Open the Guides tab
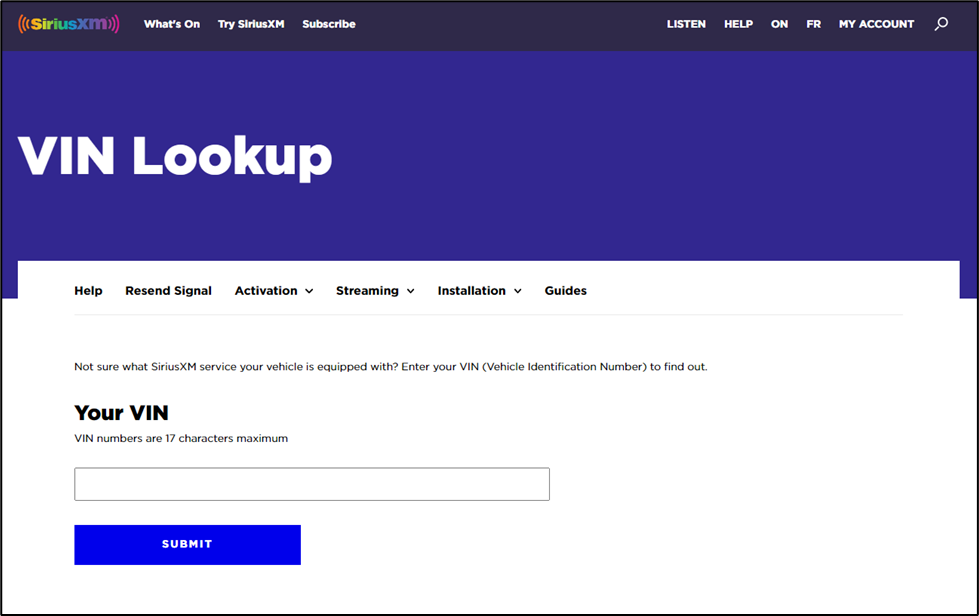Screen dimensions: 979x616 tap(566, 291)
